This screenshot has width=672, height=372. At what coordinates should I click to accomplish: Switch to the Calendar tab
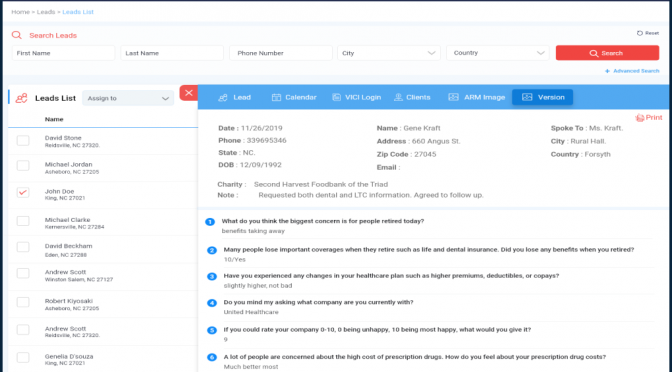(x=294, y=97)
